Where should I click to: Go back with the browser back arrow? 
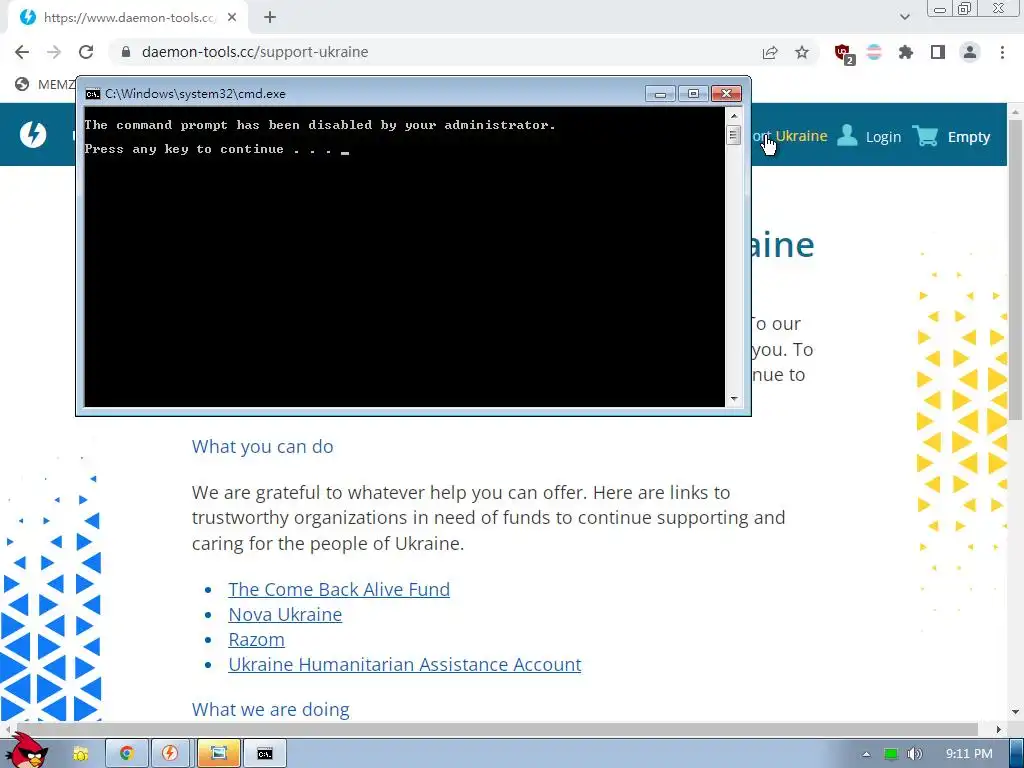coord(22,52)
